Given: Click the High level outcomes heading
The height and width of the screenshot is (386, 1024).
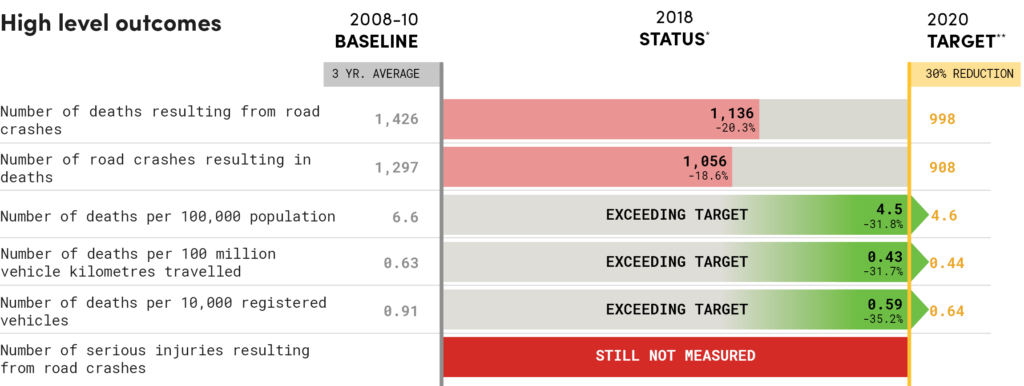Looking at the screenshot, I should tap(111, 24).
